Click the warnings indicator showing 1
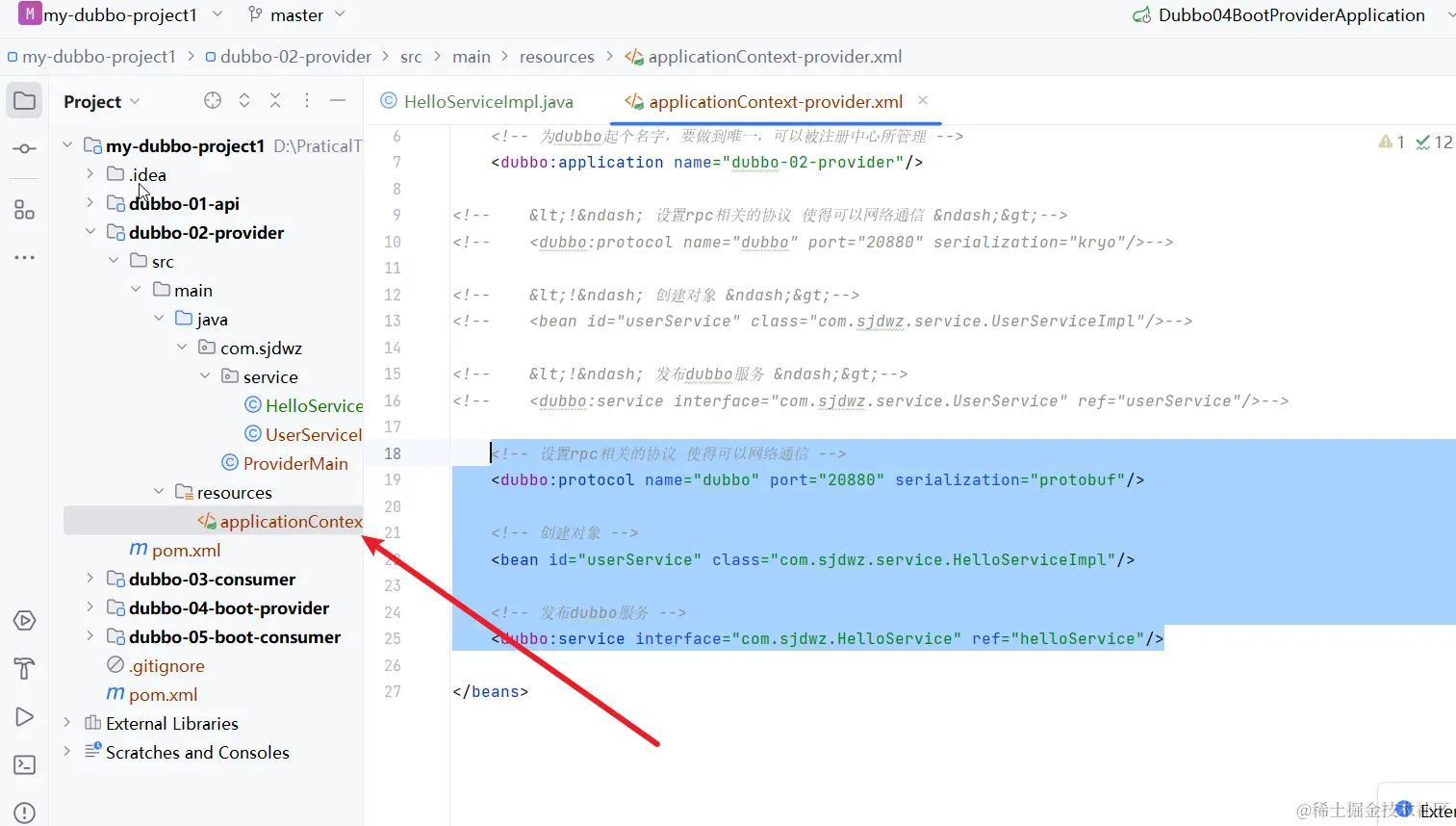The height and width of the screenshot is (826, 1456). 1392,142
